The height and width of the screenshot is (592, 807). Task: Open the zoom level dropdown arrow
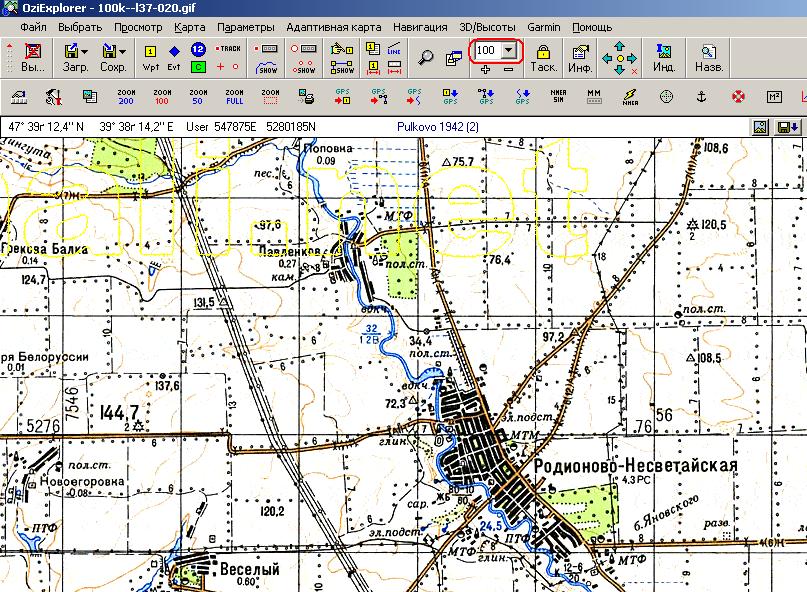click(509, 50)
